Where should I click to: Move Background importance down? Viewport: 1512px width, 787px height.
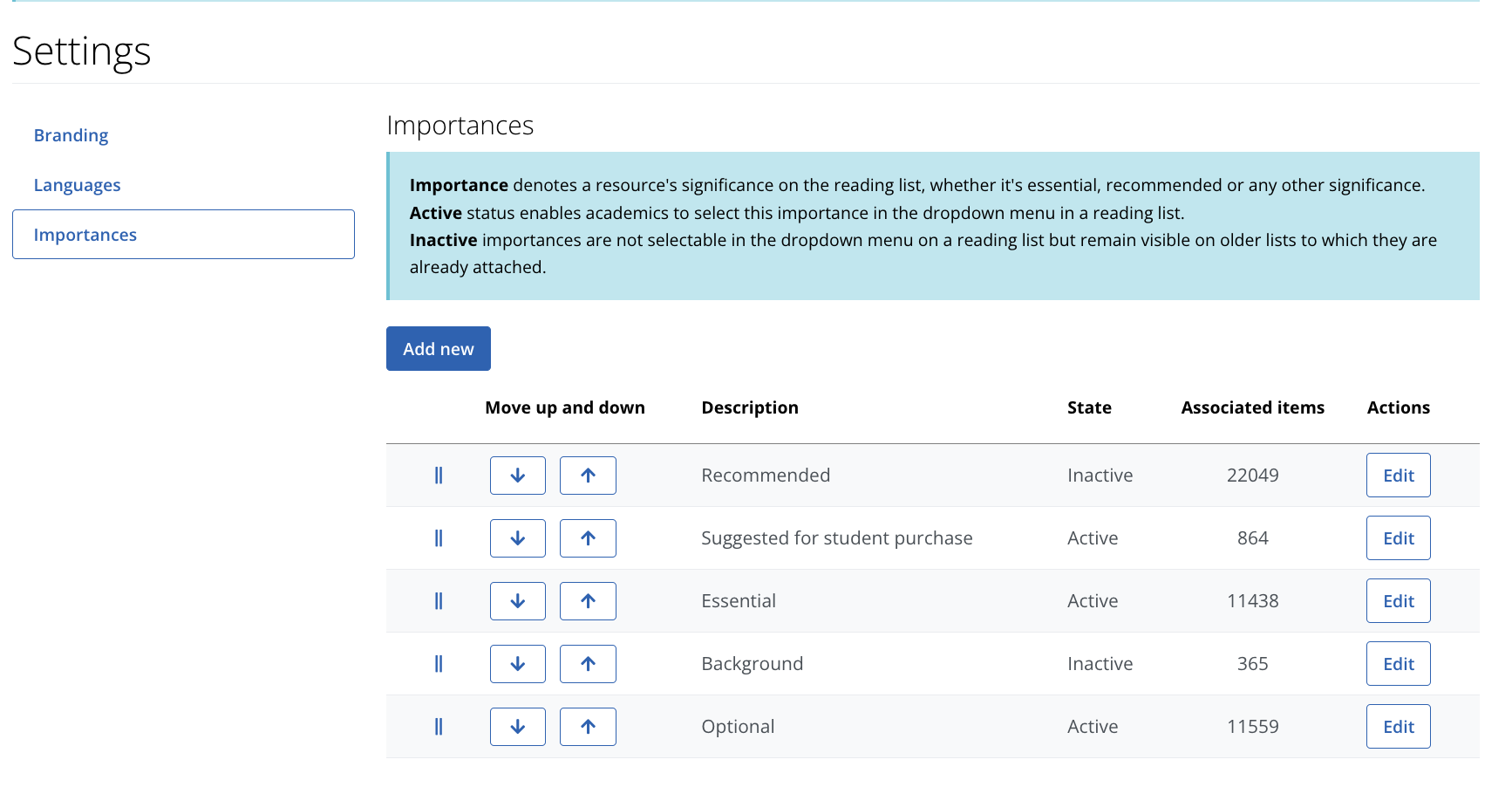pyautogui.click(x=517, y=663)
